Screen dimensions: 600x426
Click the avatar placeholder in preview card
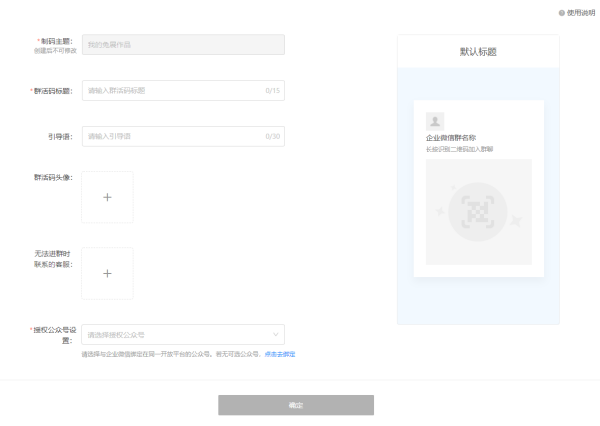coord(435,122)
